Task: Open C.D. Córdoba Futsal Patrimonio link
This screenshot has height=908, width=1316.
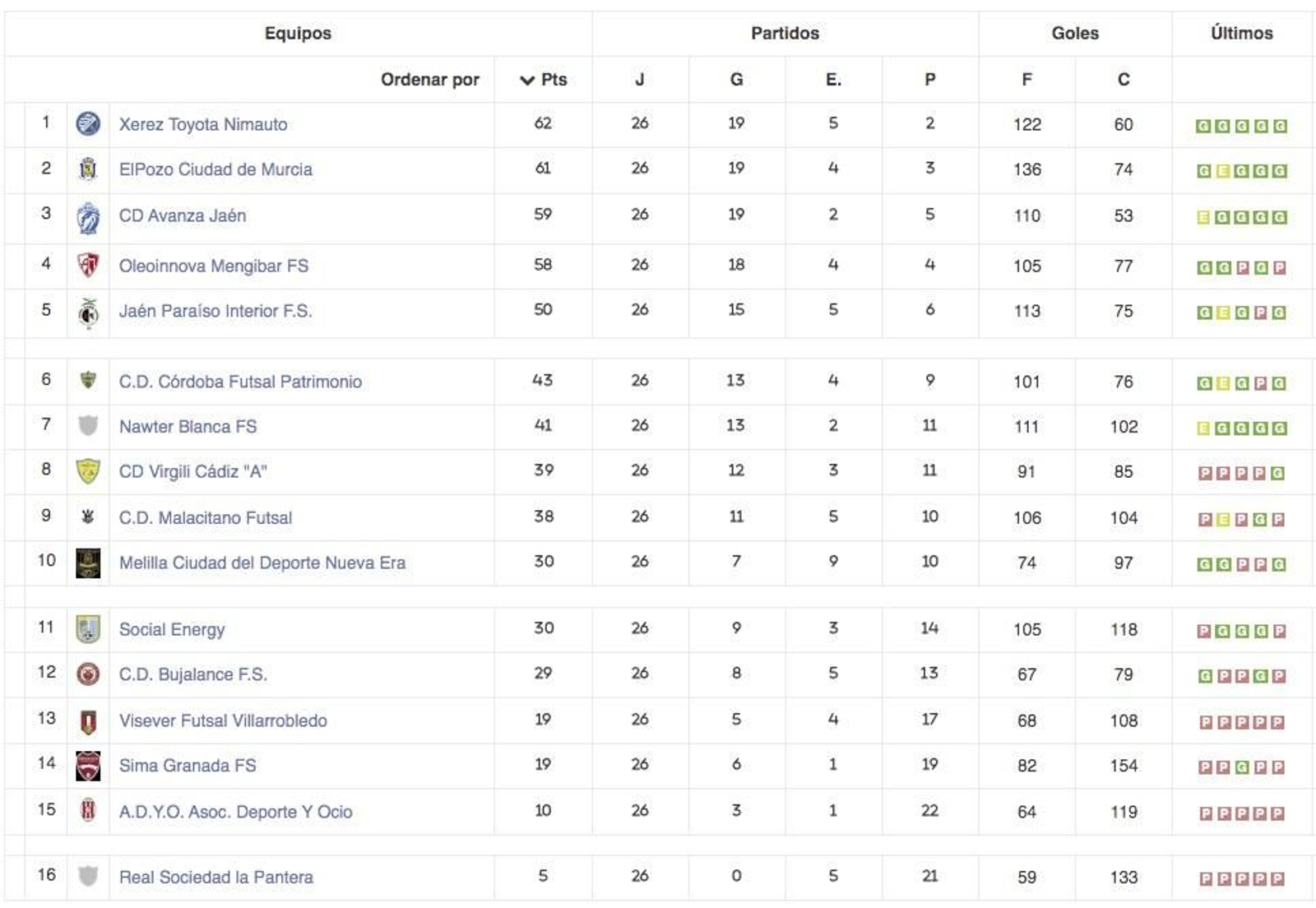Action: (240, 382)
